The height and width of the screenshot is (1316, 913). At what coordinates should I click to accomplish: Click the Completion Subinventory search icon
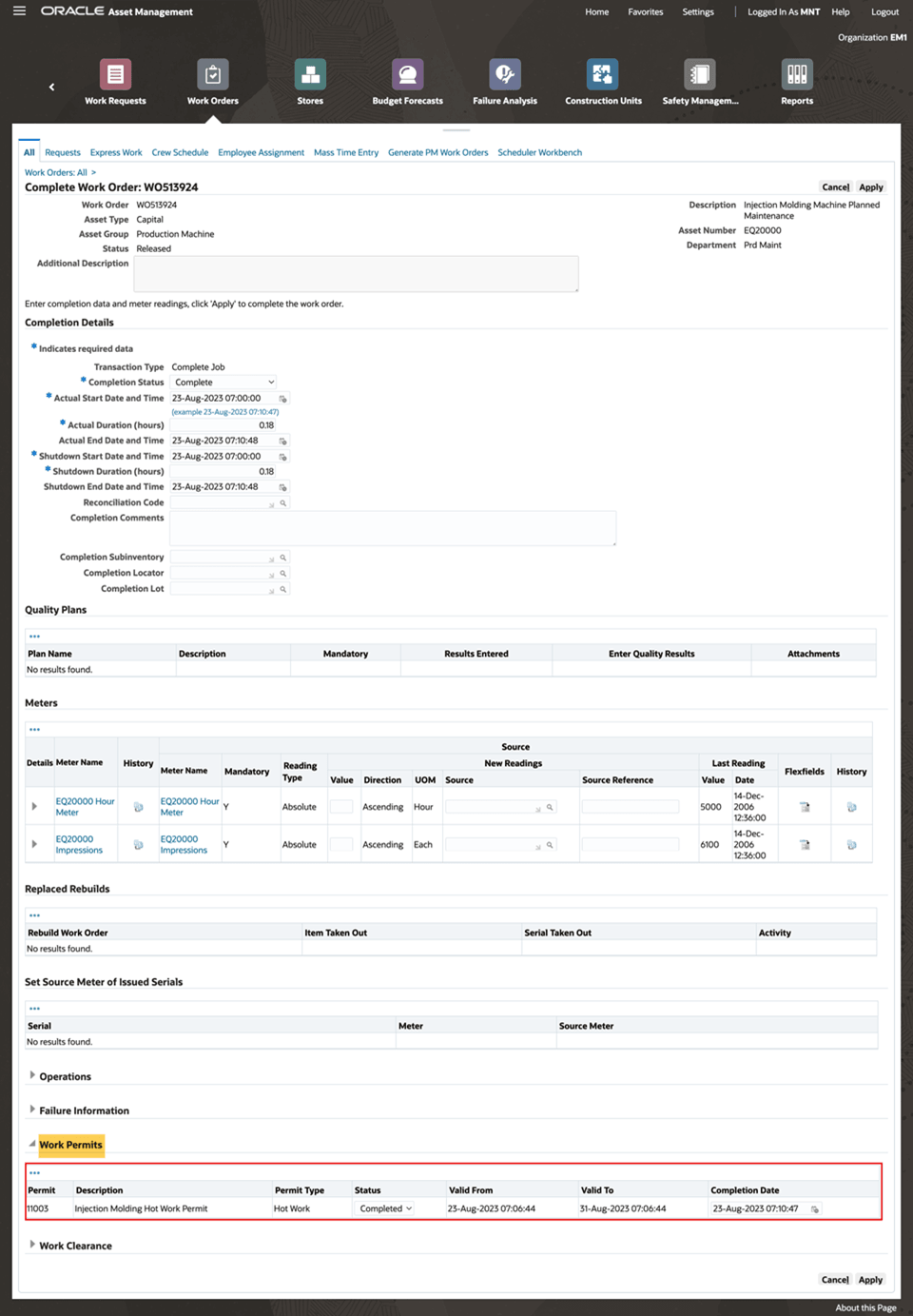click(282, 558)
